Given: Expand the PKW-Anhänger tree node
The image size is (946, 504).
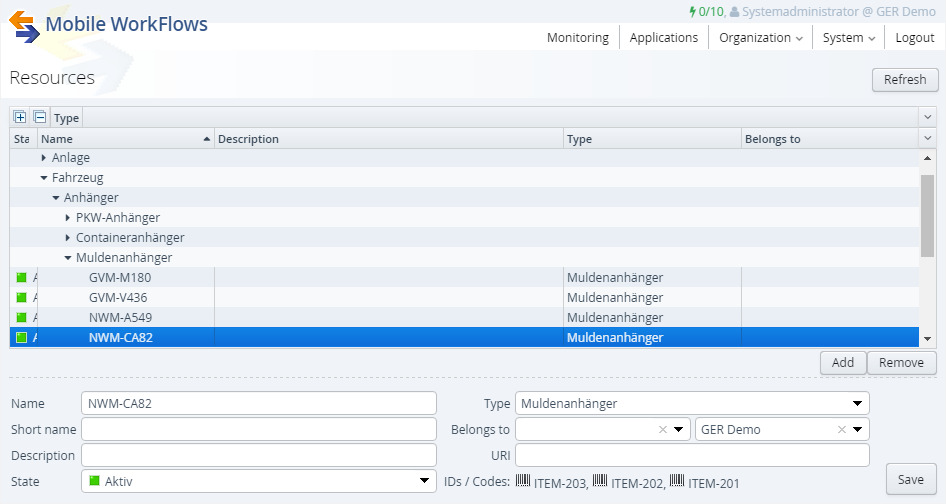Looking at the screenshot, I should pos(68,218).
